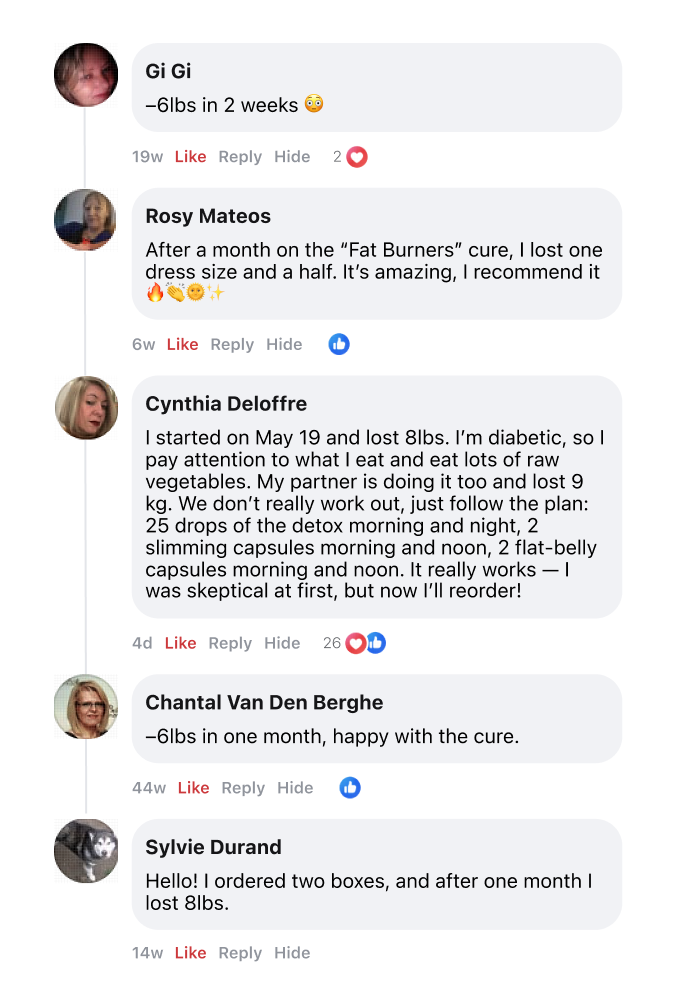Open Rosy Mateos' profile avatar
The height and width of the screenshot is (1006, 677).
pos(86,219)
